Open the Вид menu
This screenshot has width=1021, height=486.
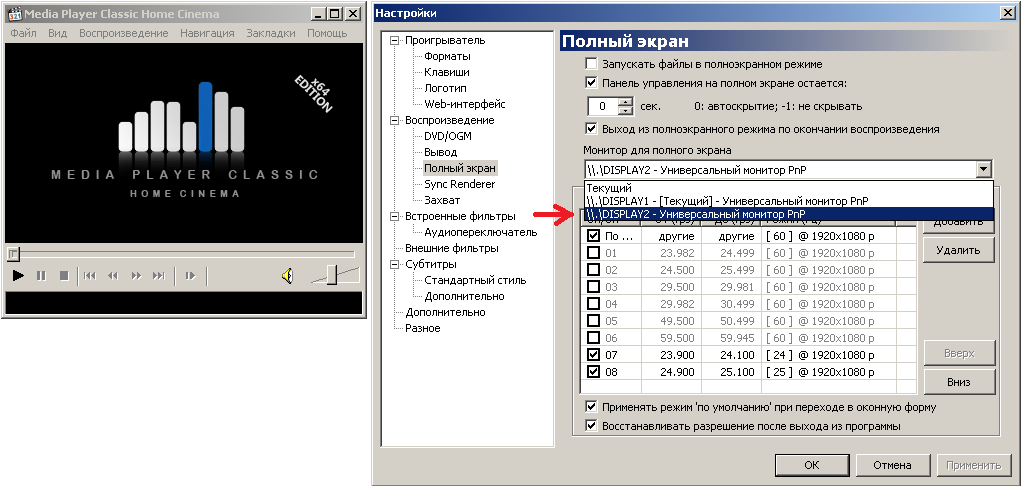point(57,33)
